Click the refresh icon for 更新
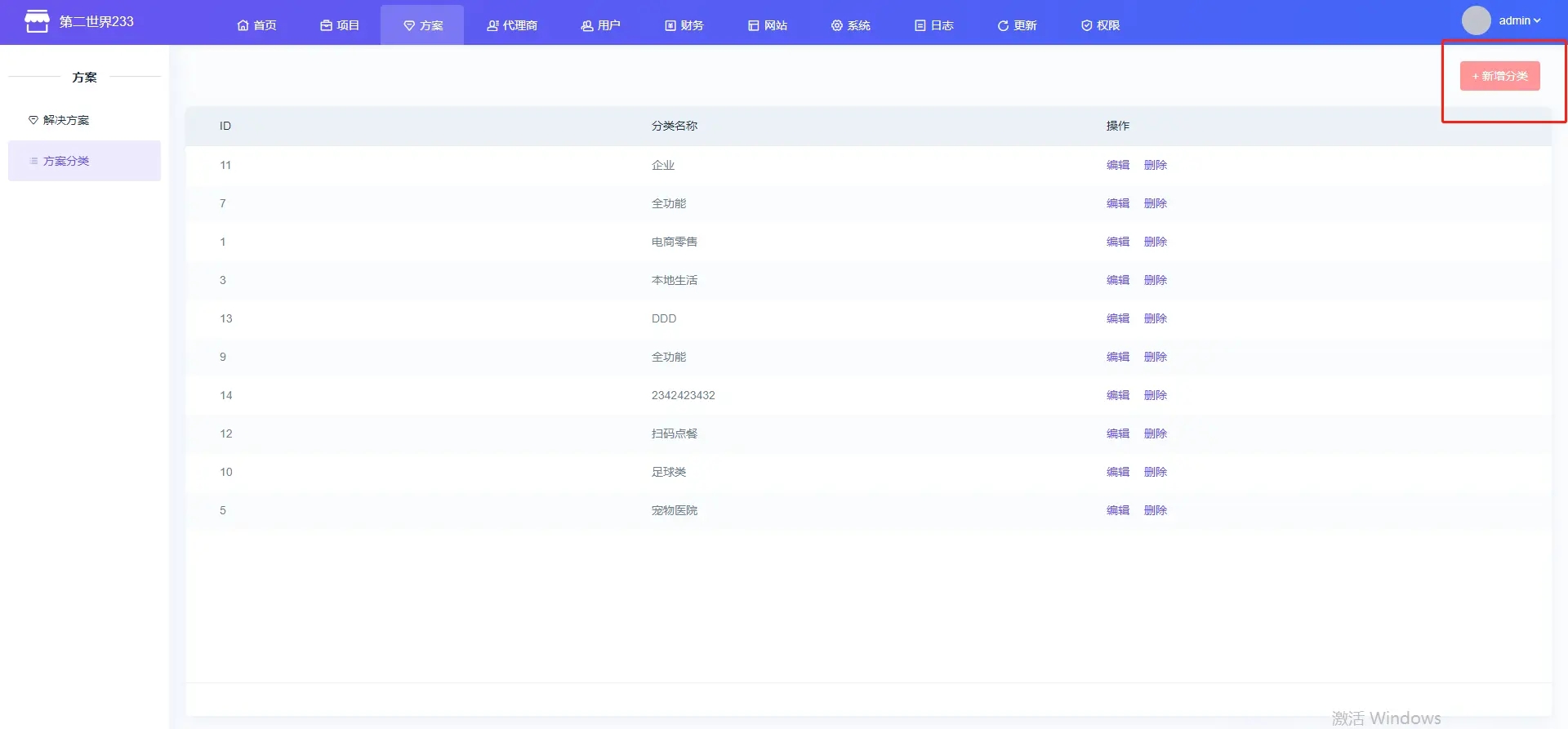Screen dimensions: 1568x729 (1003, 25)
